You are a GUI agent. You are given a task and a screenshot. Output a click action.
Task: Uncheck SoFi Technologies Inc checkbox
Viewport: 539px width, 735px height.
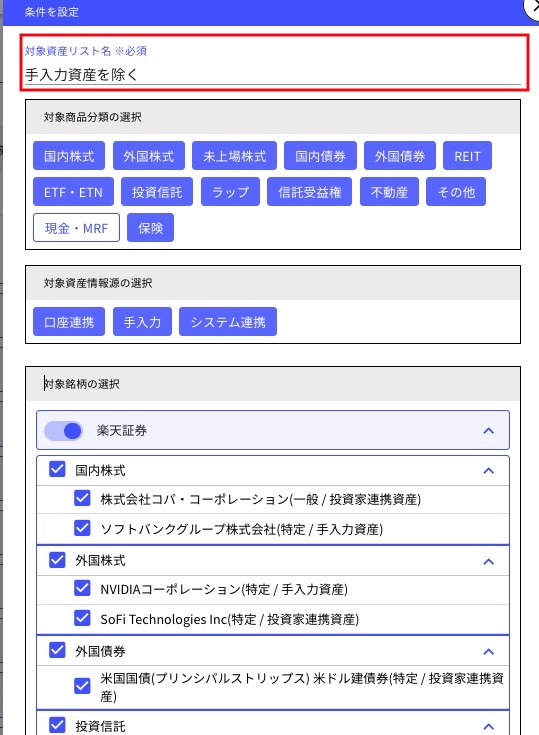point(82,618)
